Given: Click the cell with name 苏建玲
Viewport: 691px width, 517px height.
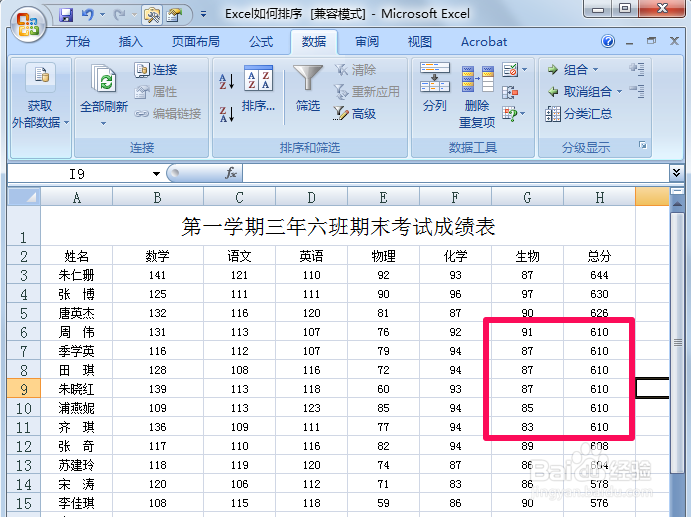Looking at the screenshot, I should [77, 465].
